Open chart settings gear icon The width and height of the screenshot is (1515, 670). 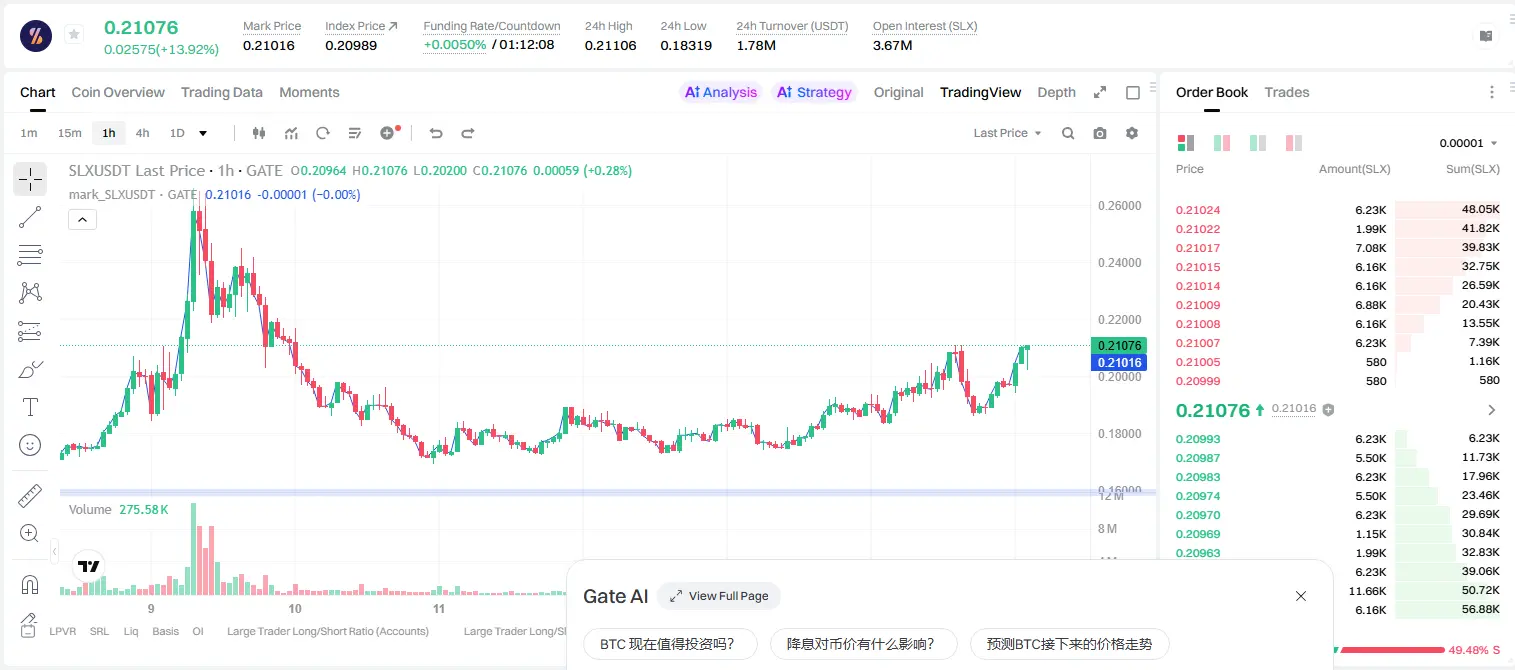pos(1132,133)
